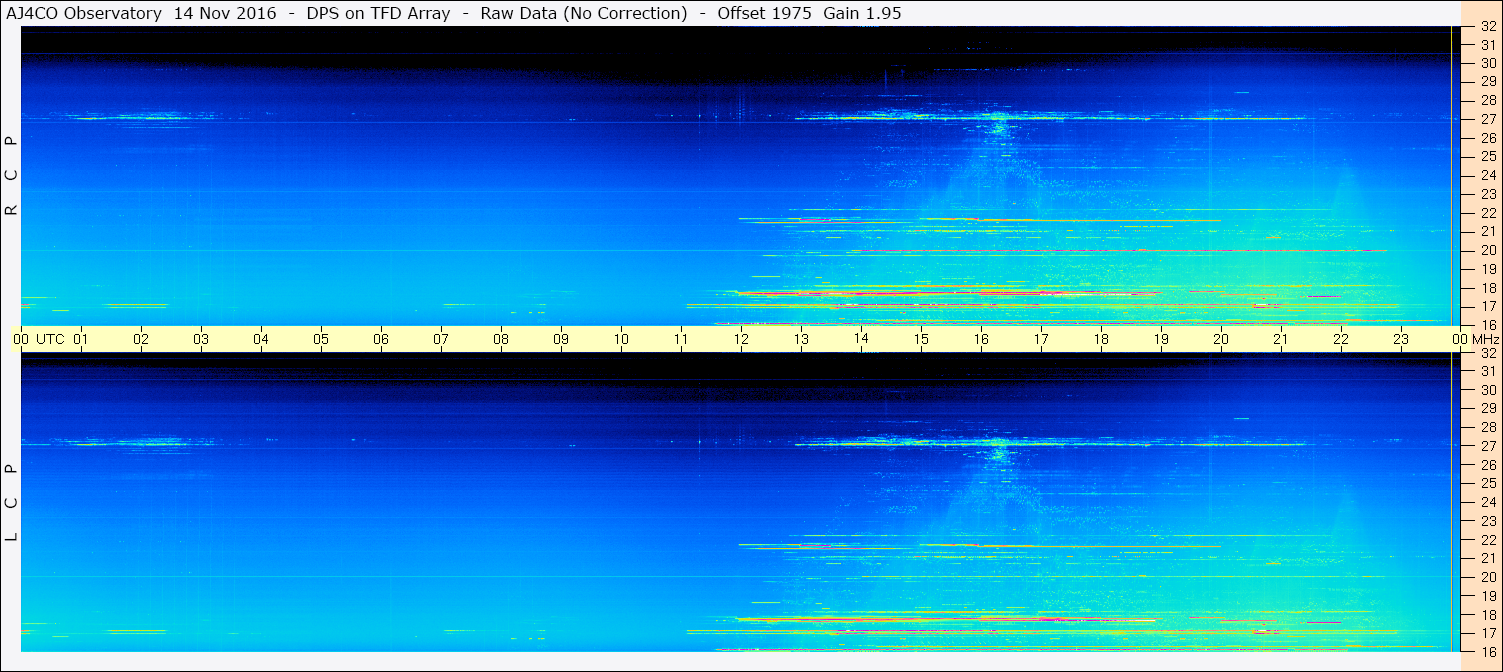Click the 20 MHz label on the RCP scale
The image size is (1503, 672).
tap(1487, 250)
